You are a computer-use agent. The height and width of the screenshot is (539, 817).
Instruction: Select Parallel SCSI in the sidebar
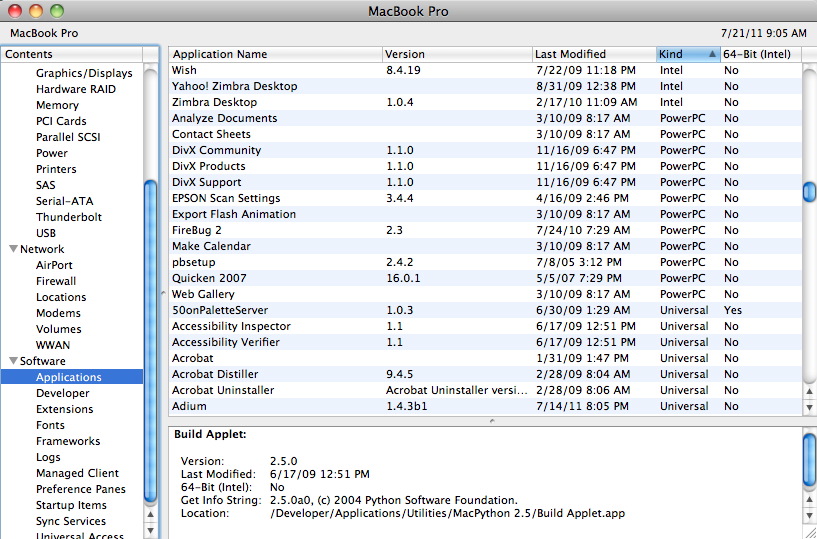coord(68,137)
